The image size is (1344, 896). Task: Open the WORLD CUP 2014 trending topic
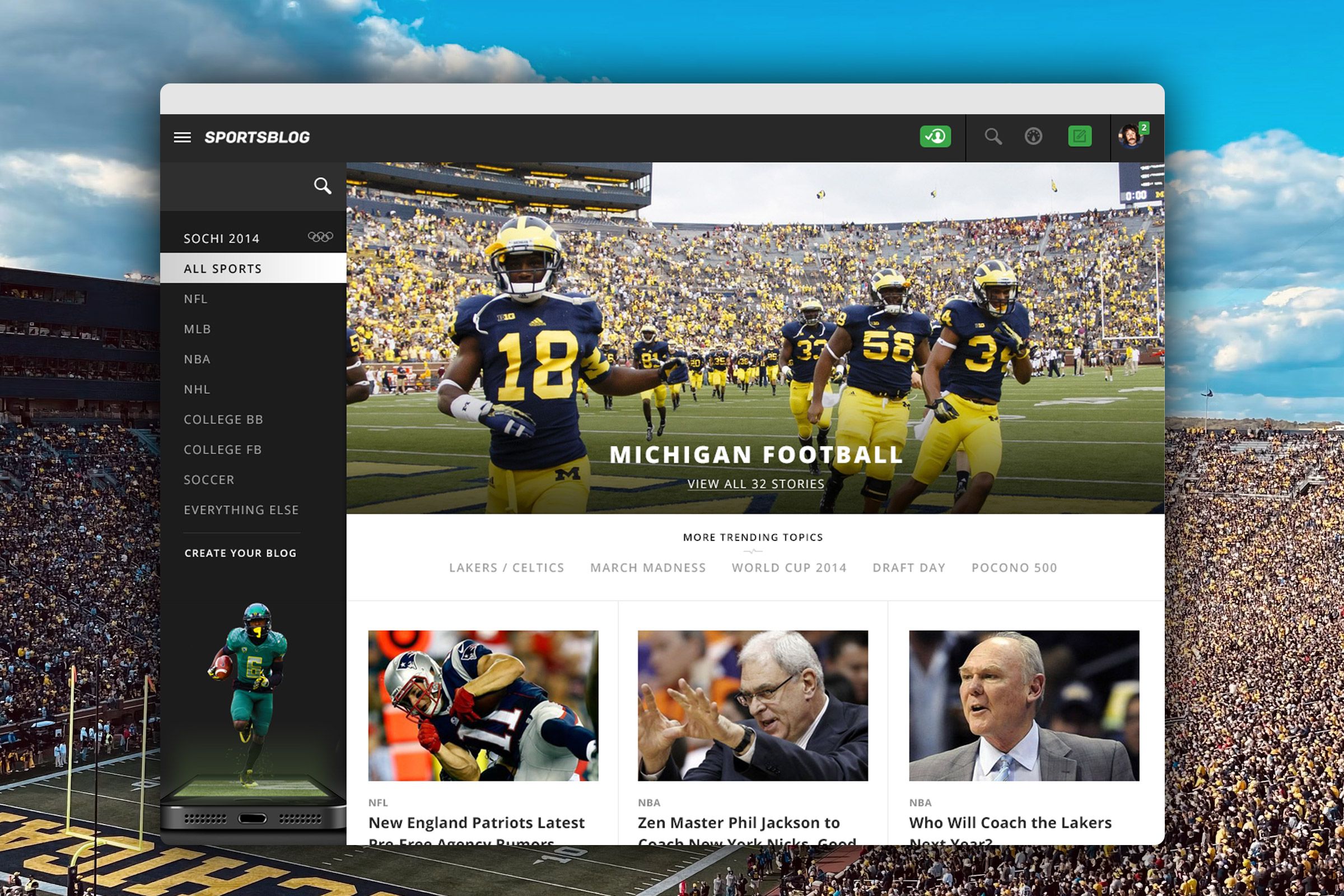tap(789, 567)
